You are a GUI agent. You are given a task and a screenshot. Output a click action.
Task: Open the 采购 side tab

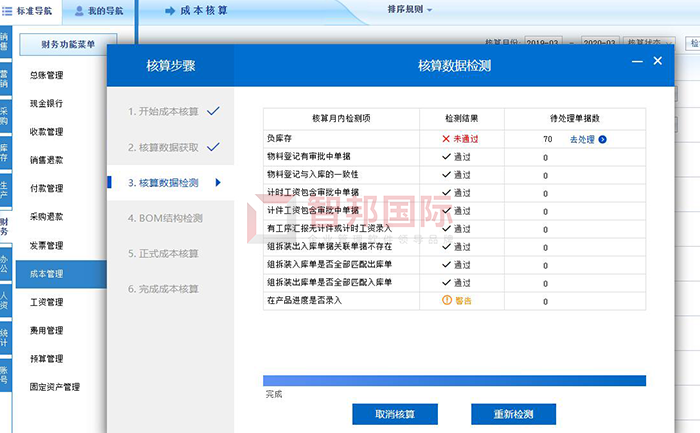click(x=5, y=116)
